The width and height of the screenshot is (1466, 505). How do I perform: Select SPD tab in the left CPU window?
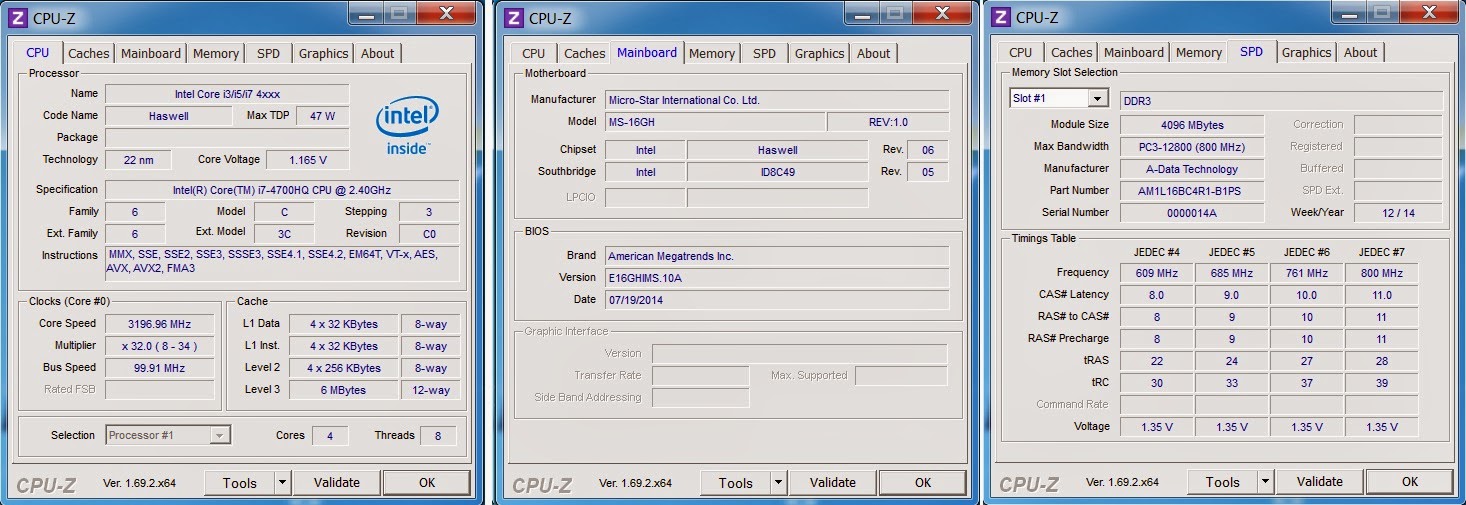[268, 54]
